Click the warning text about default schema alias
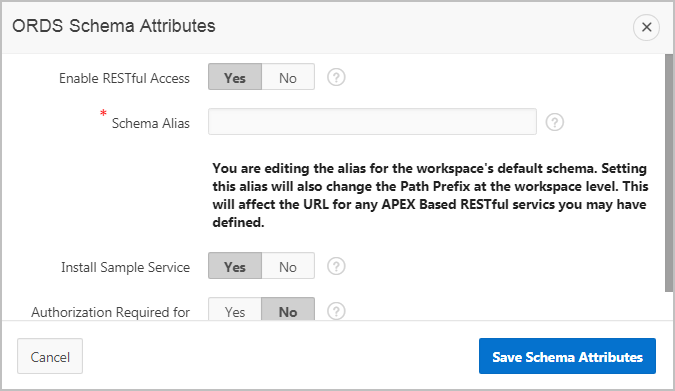675x391 pixels. pyautogui.click(x=430, y=195)
